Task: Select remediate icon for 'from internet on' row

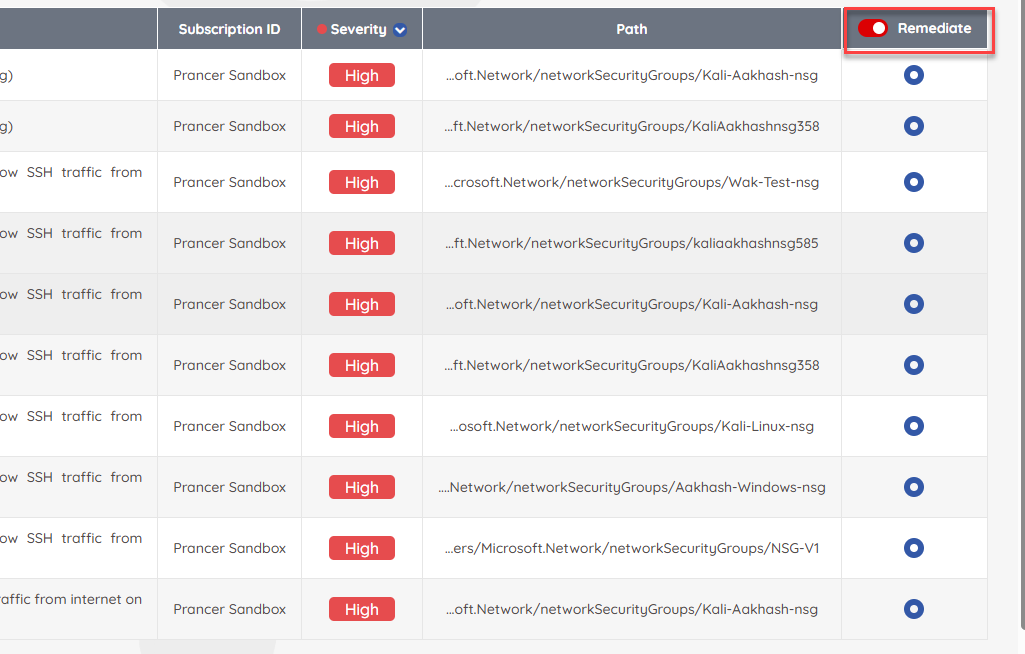Action: tap(914, 610)
